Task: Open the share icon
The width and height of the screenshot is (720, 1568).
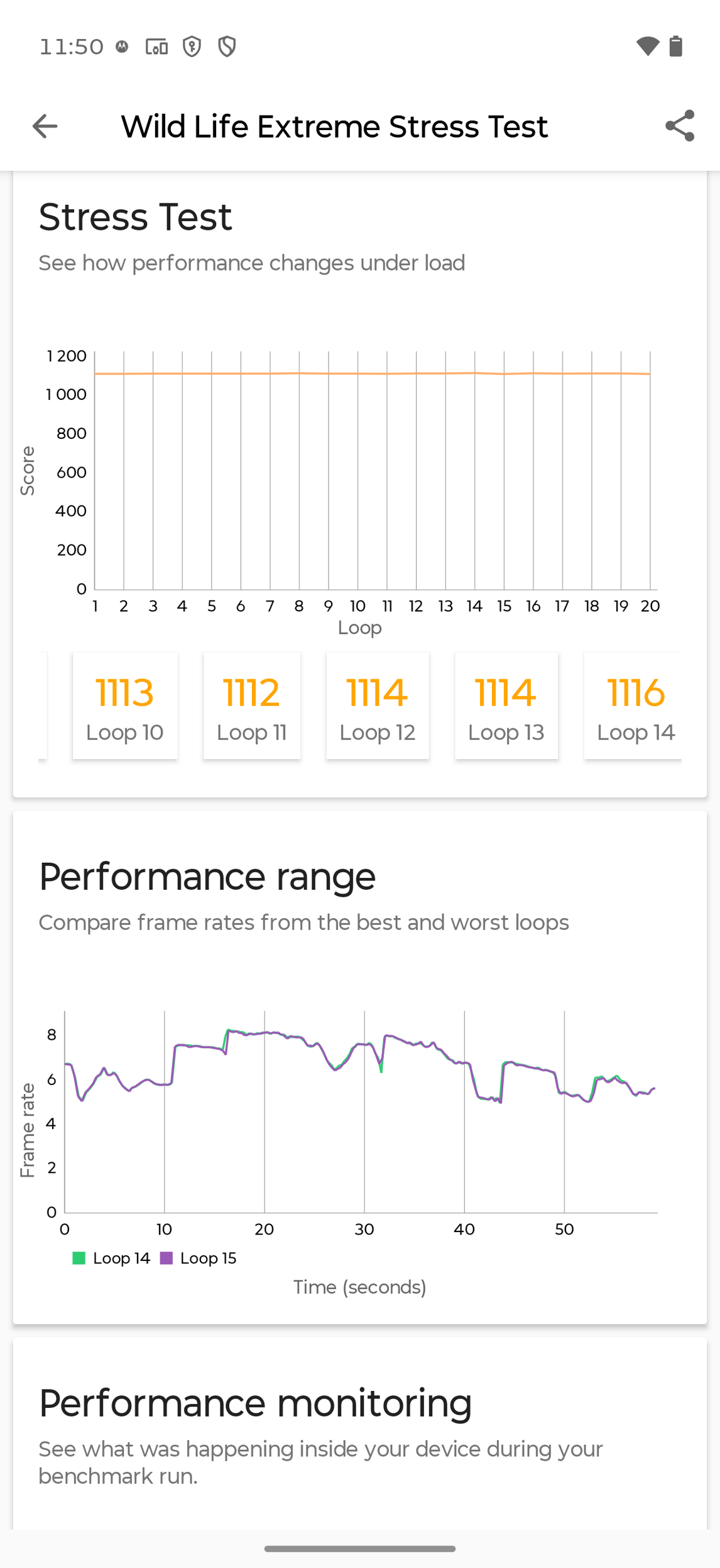Action: coord(680,126)
